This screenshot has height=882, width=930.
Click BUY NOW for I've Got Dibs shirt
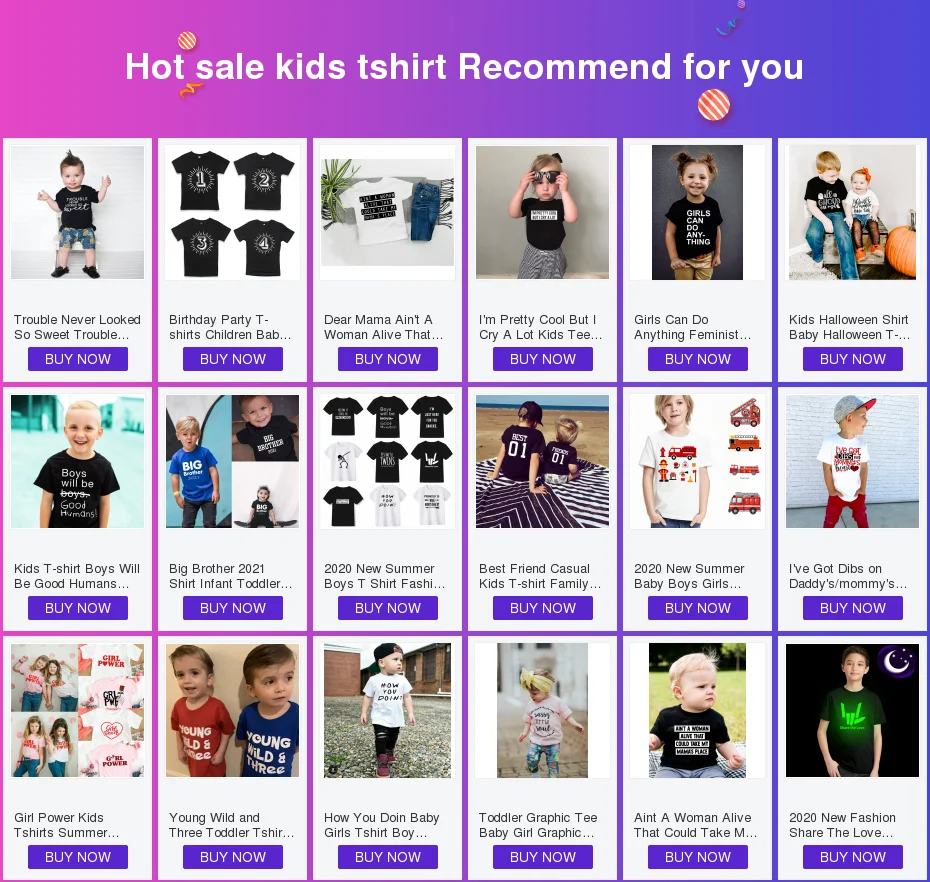853,608
